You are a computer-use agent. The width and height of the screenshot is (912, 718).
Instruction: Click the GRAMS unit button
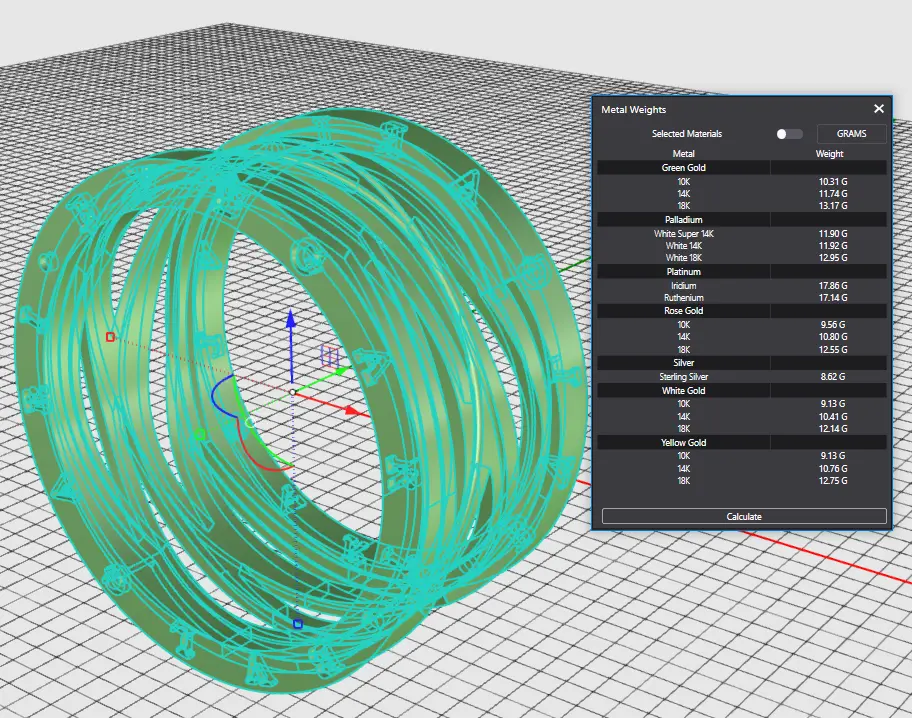pos(851,134)
